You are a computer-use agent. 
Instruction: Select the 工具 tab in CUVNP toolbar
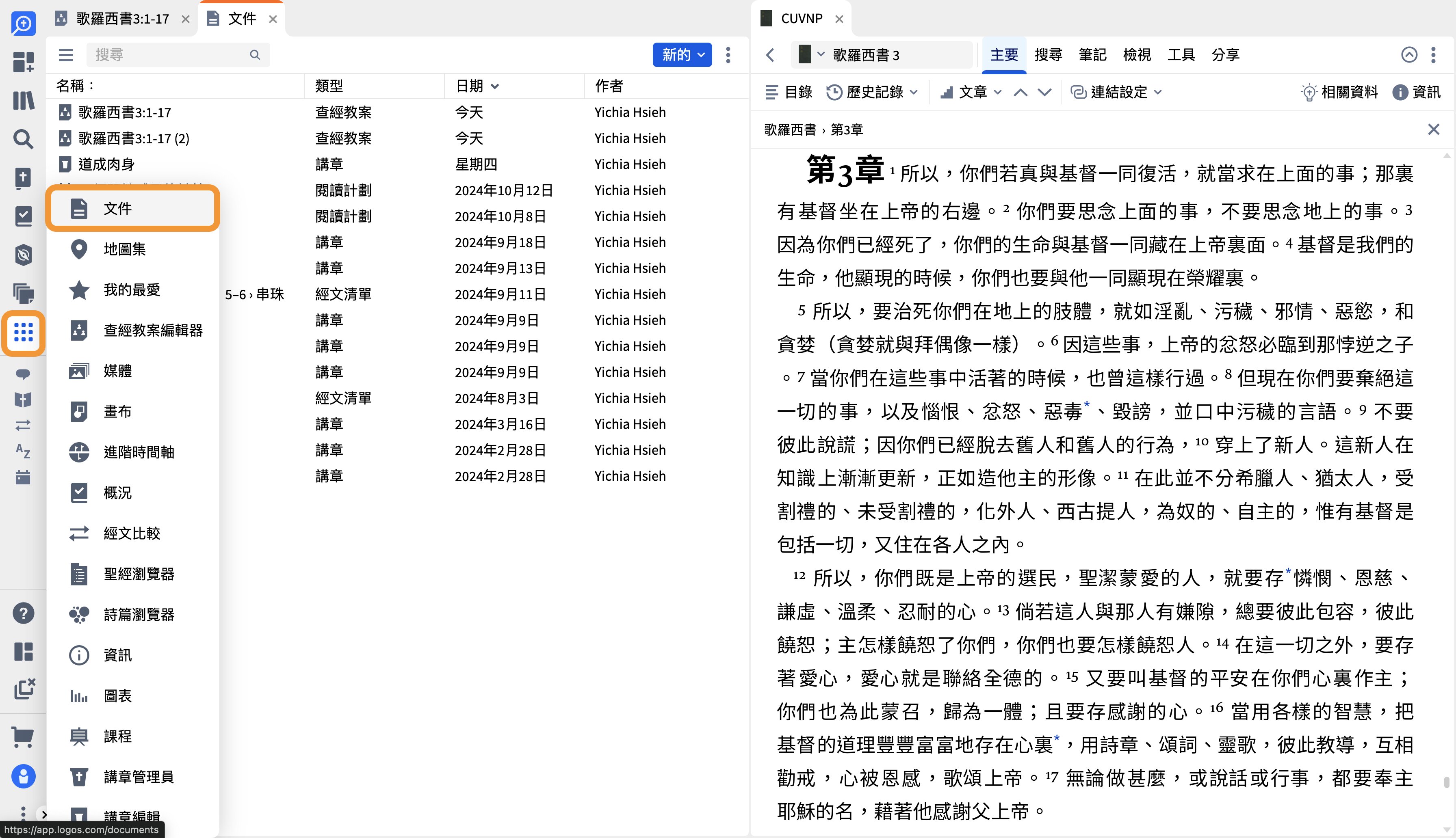click(1181, 55)
